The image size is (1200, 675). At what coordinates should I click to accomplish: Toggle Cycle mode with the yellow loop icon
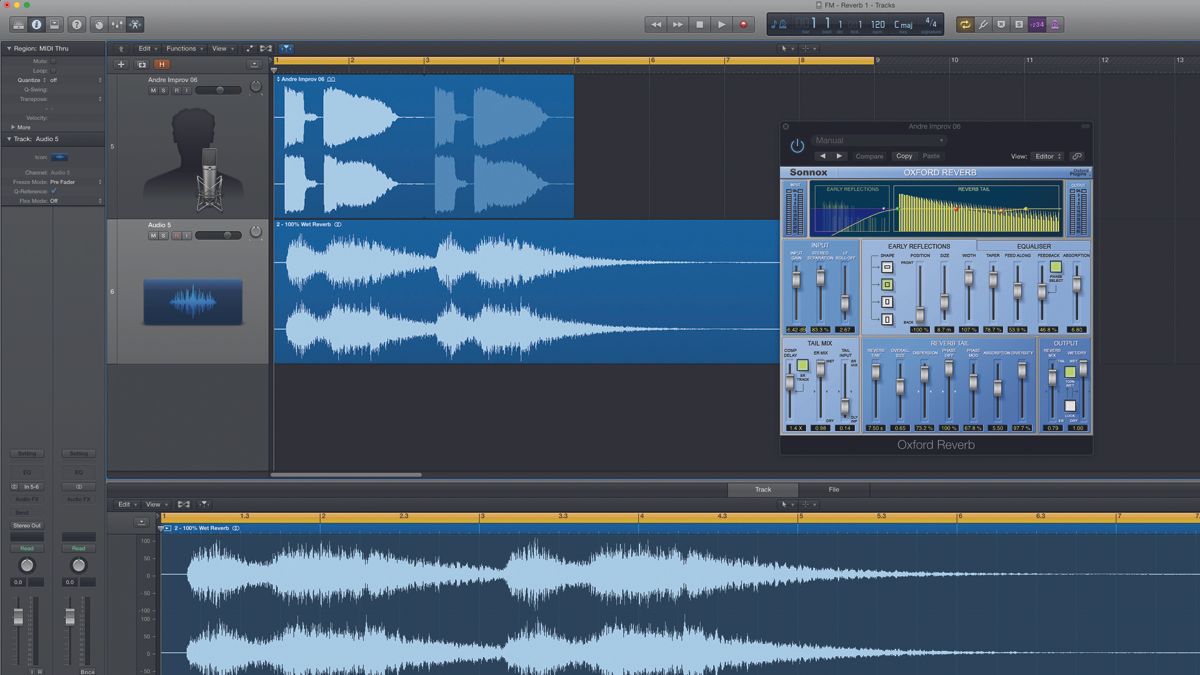[x=965, y=24]
